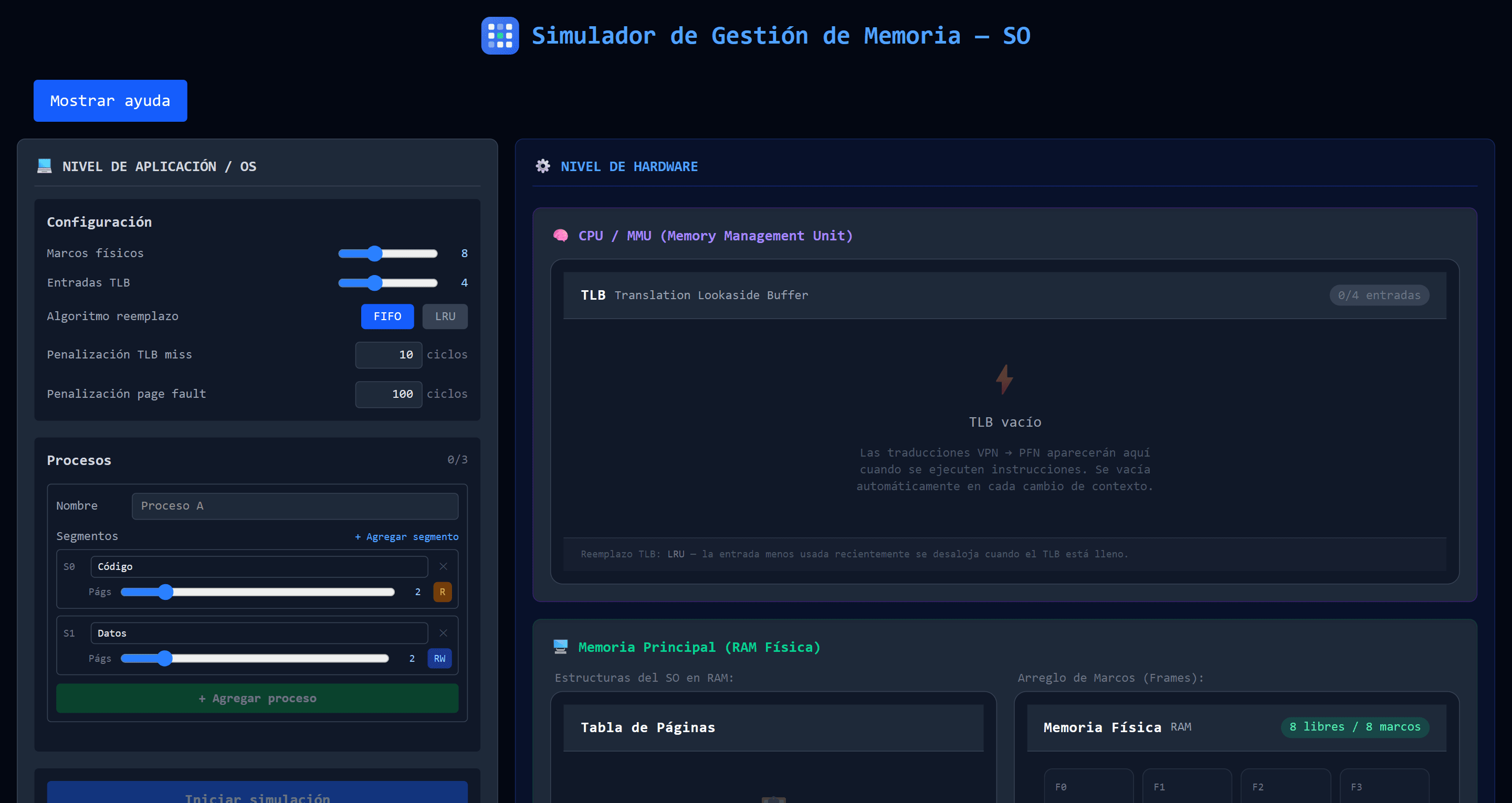Click the computer icon beside Memoria Principal
The image size is (1512, 803).
561,647
